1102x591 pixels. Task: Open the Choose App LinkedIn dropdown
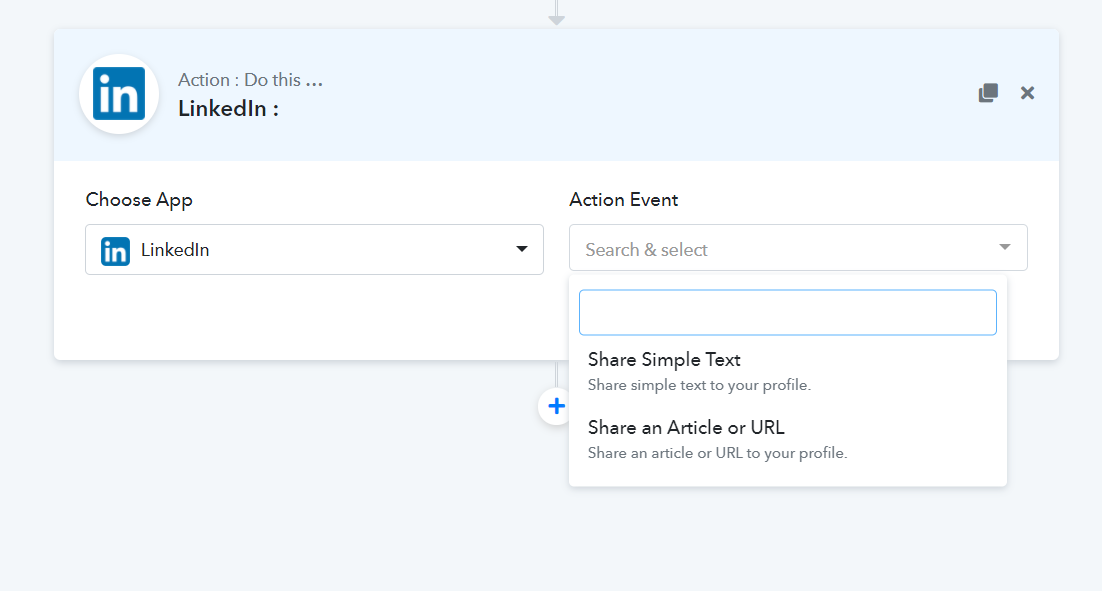coord(314,249)
